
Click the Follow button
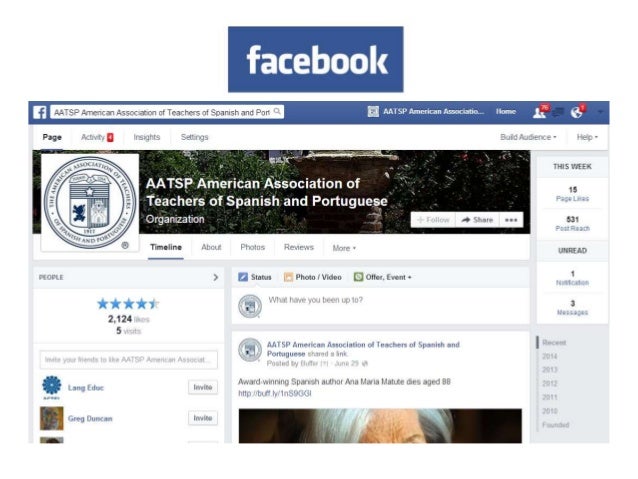pos(433,220)
